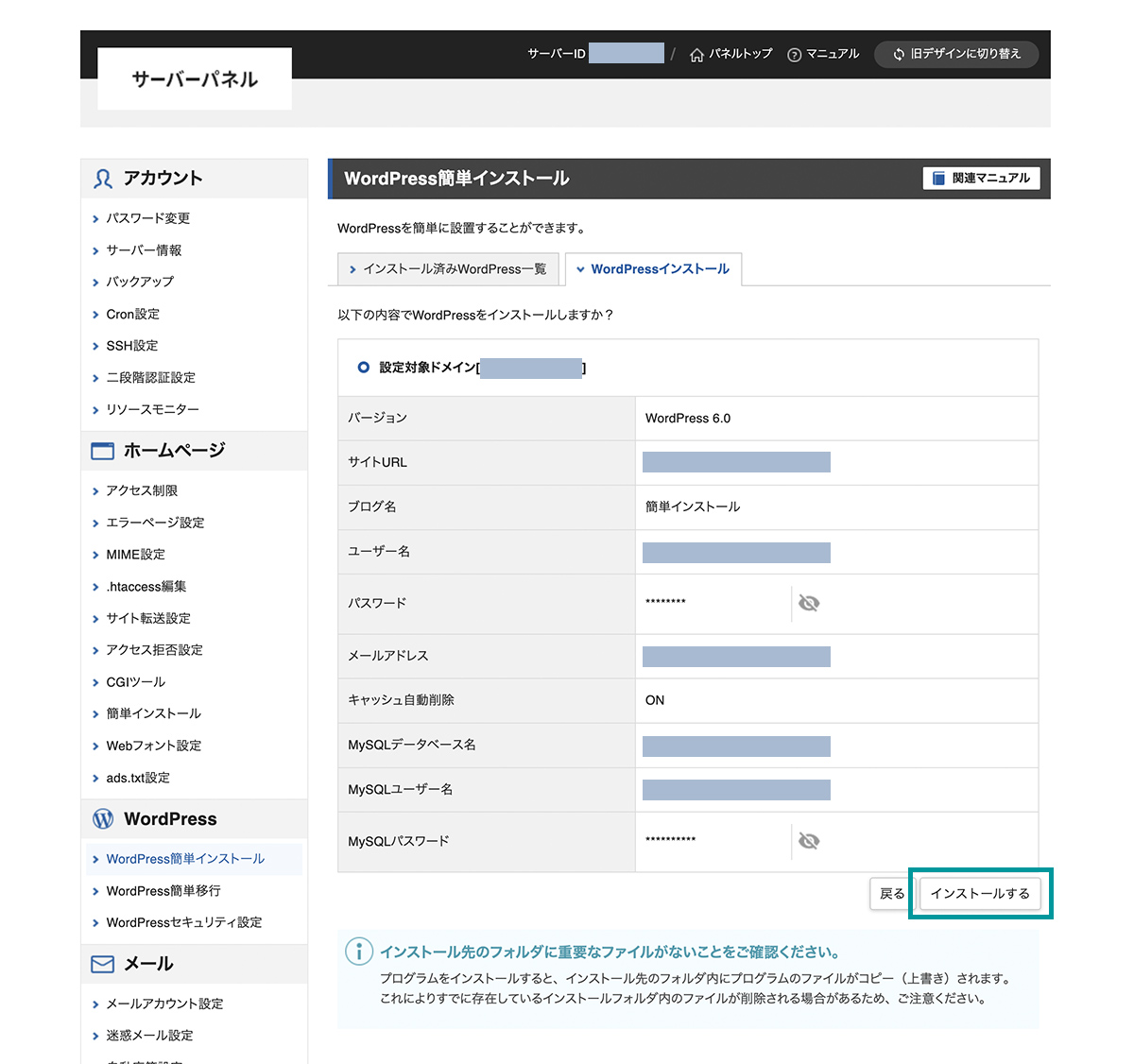
Task: Show the パスワード with eye icon
Action: 809,603
